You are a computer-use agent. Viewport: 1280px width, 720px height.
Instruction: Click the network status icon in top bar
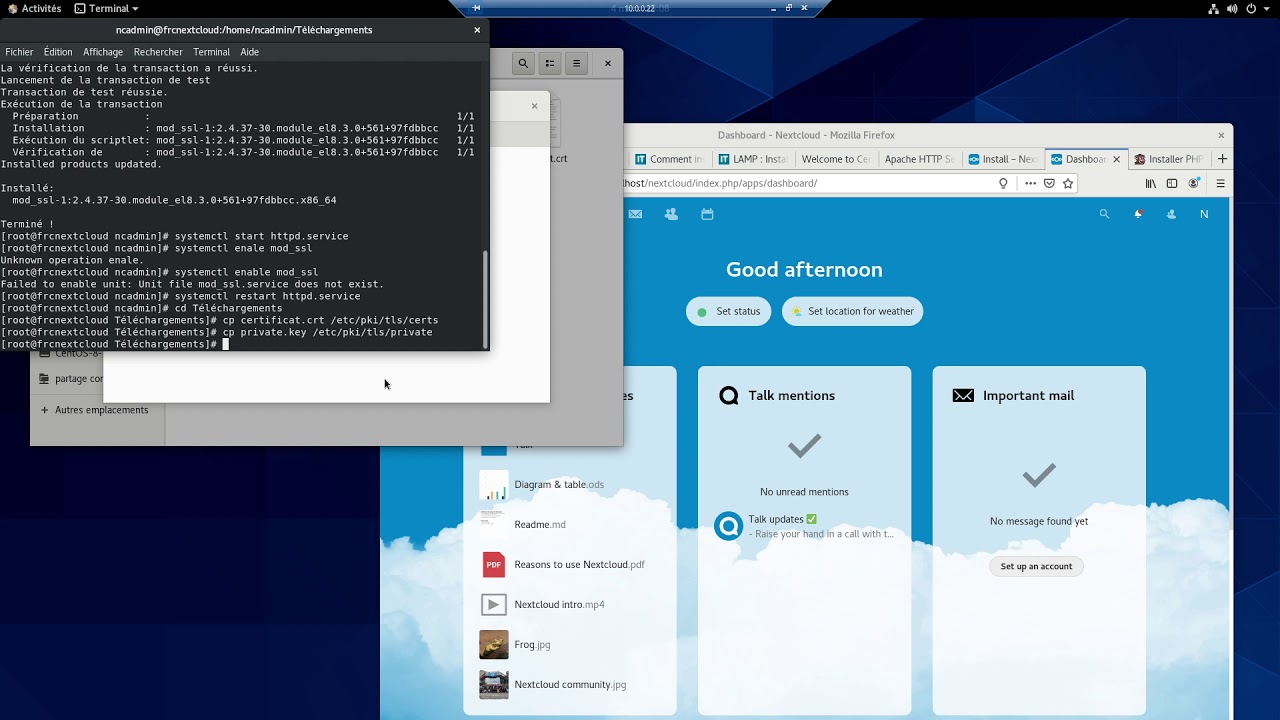[1213, 8]
